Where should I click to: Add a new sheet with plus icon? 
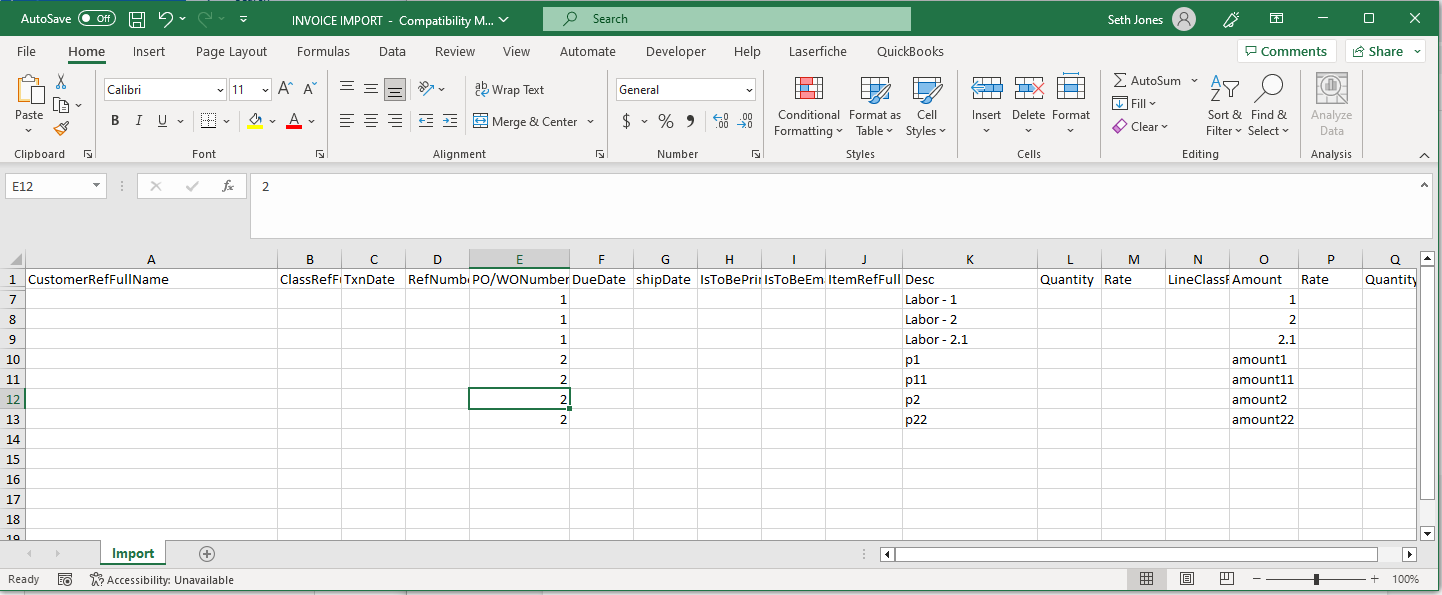(x=207, y=554)
